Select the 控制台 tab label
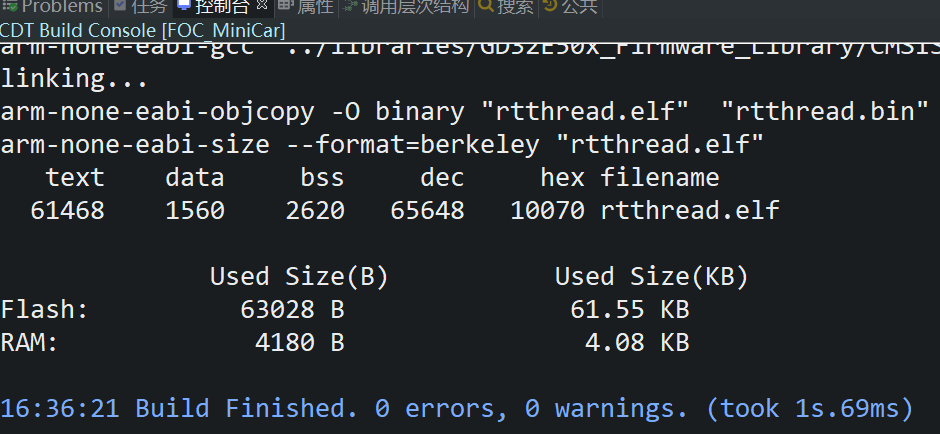This screenshot has height=434, width=940. [x=222, y=6]
